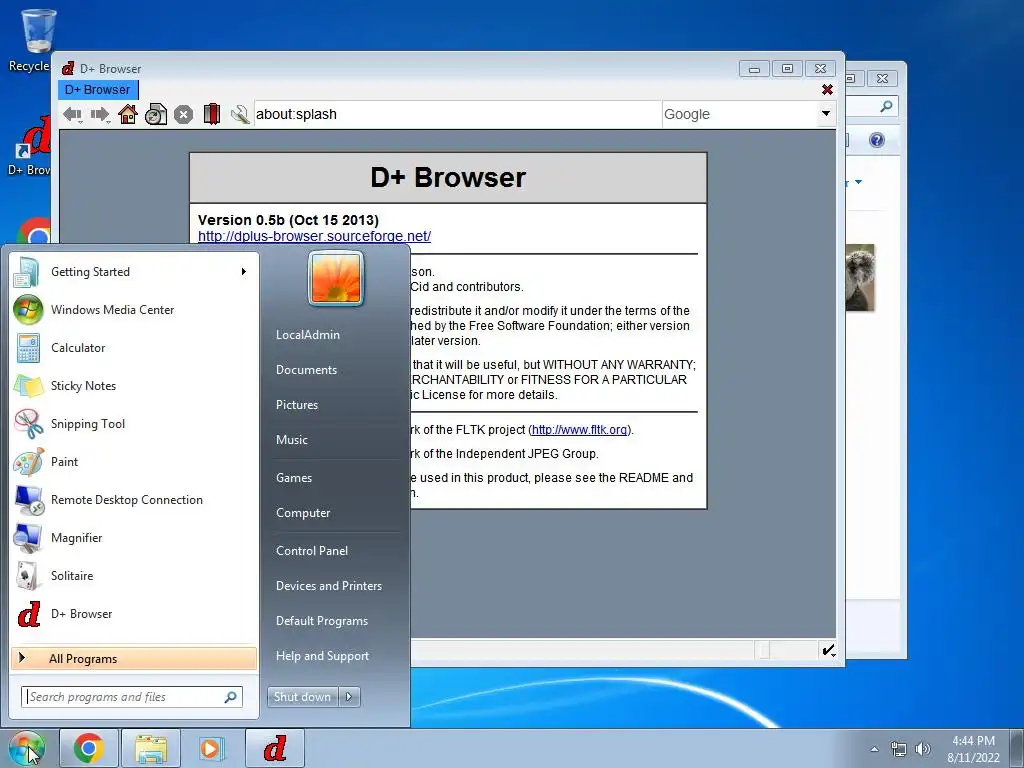This screenshot has width=1024, height=768.
Task: Stop loading with the round X icon
Action: pos(184,115)
